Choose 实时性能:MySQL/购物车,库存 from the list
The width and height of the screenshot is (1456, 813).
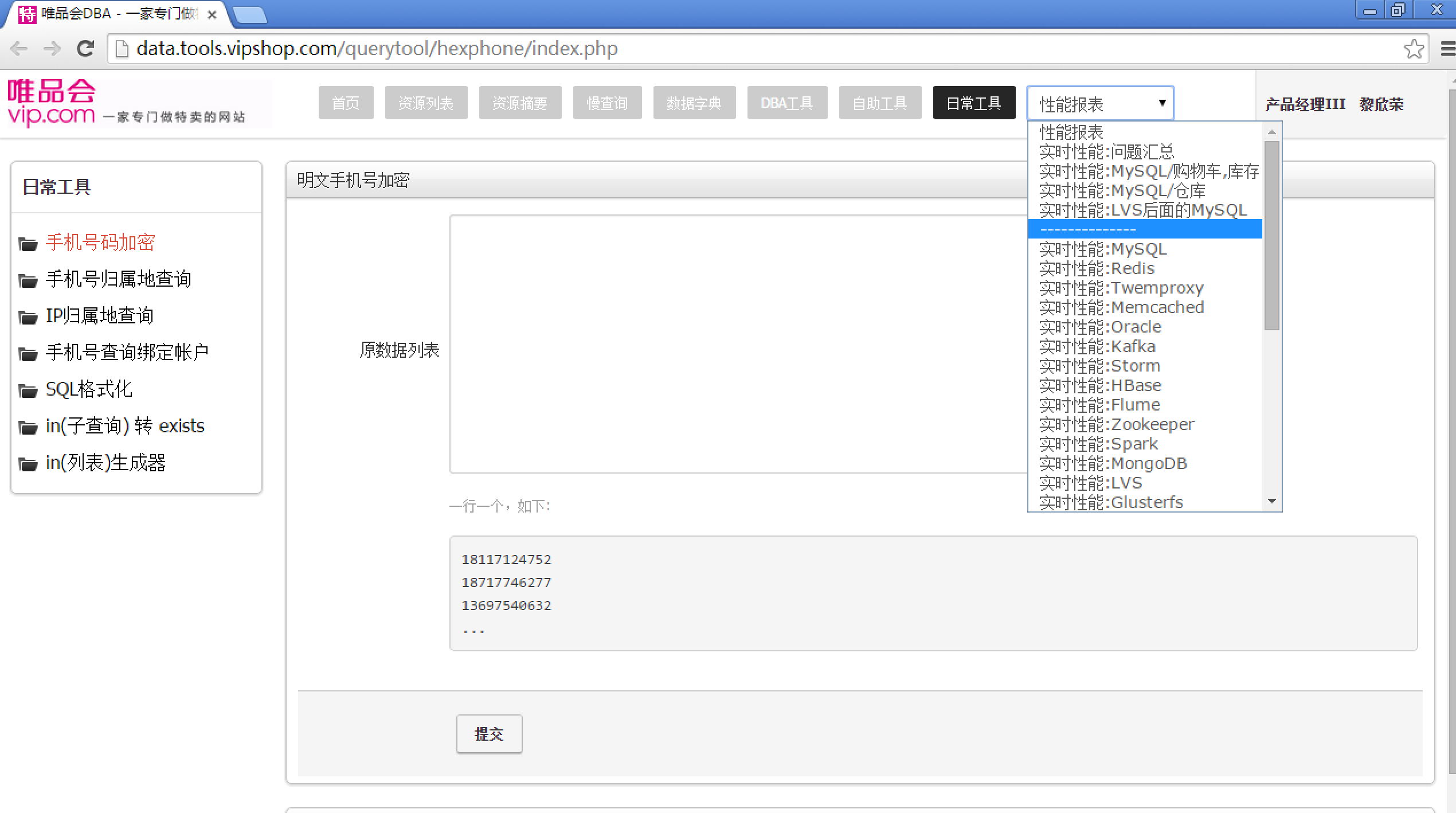(1145, 171)
